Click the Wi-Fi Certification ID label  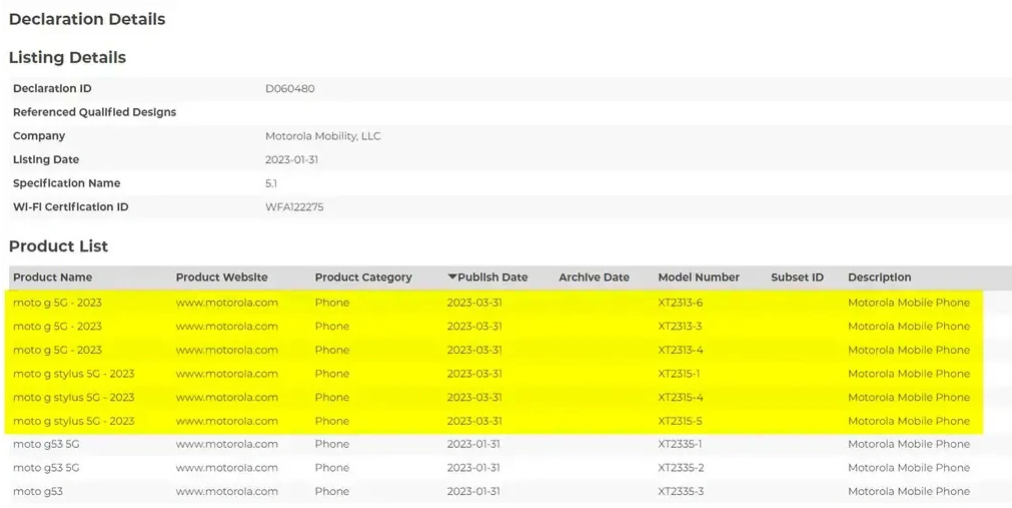[70, 207]
